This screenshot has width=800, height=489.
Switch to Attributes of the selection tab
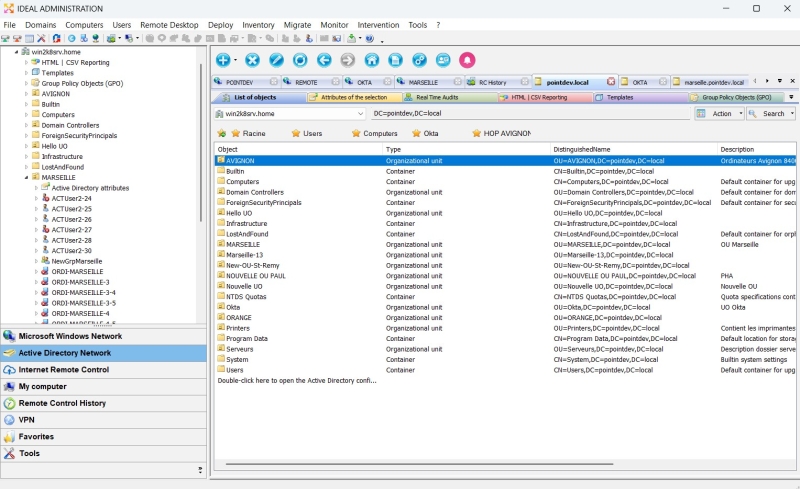click(353, 98)
